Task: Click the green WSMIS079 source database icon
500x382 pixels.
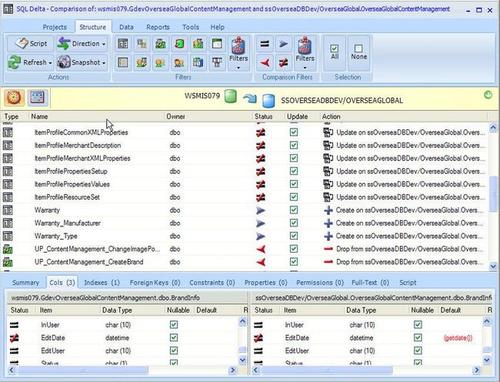Action: tap(230, 96)
